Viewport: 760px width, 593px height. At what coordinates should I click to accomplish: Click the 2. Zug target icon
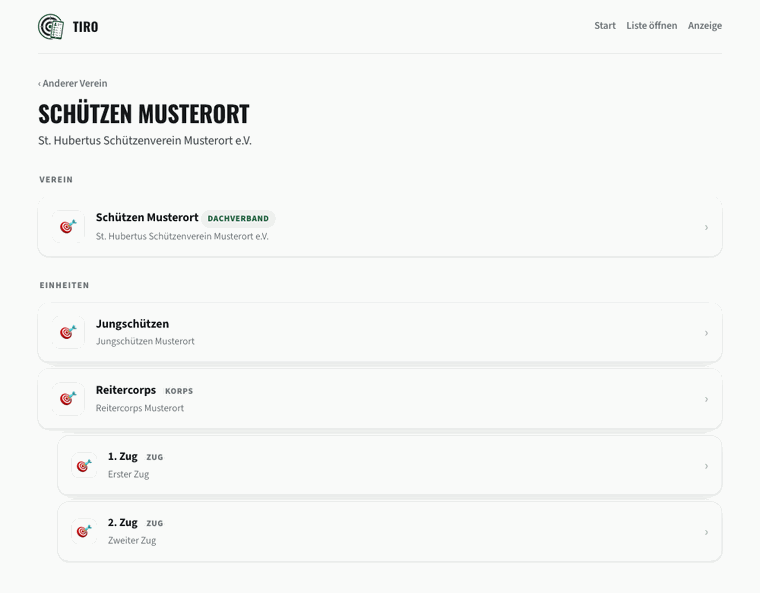(x=84, y=531)
